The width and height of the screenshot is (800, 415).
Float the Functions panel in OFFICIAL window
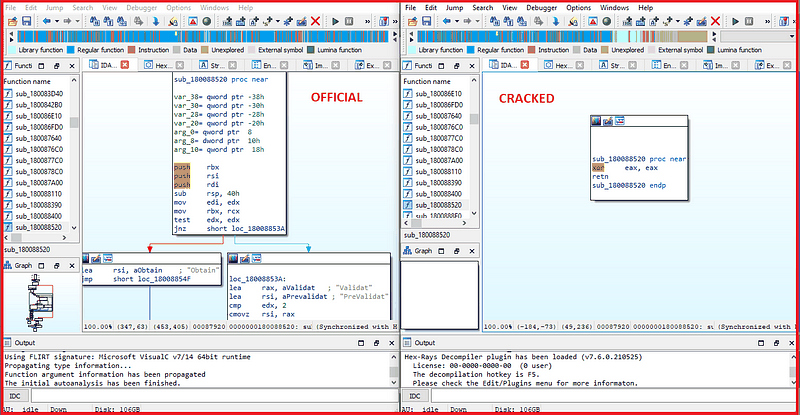(57, 66)
